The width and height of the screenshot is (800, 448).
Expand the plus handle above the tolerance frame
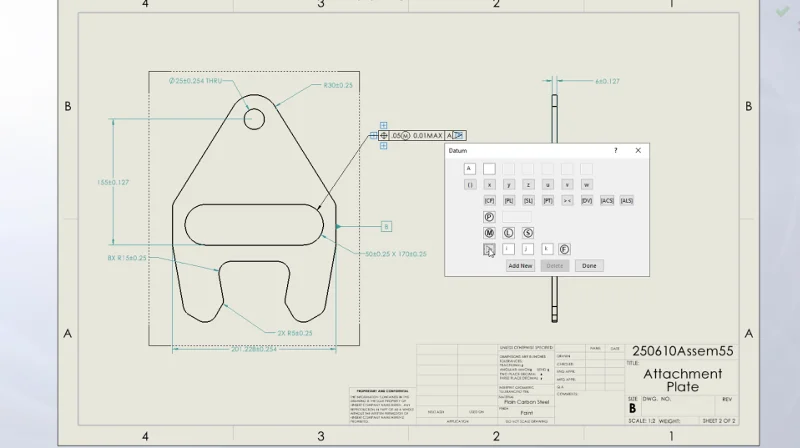(x=384, y=125)
